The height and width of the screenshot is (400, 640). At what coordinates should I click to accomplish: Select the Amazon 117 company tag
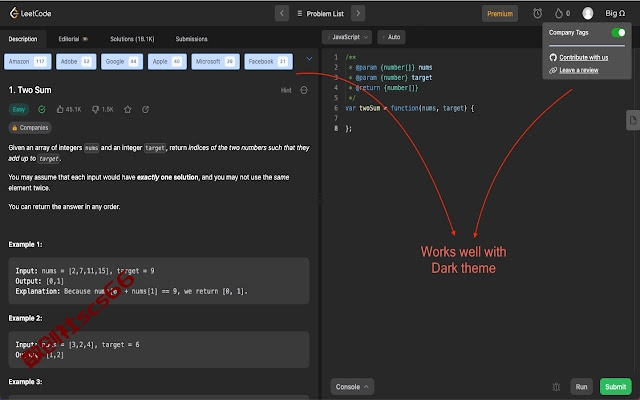(28, 62)
